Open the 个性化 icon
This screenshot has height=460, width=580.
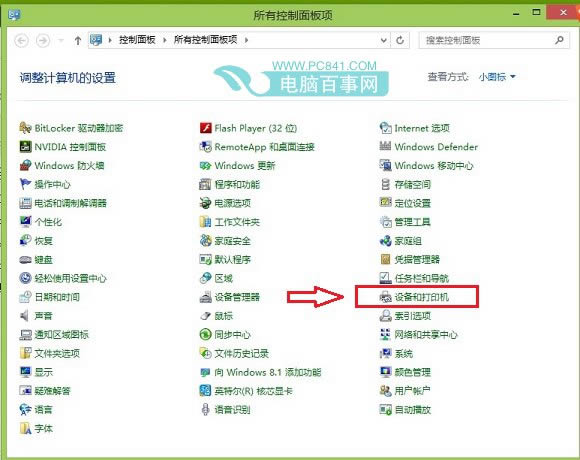pyautogui.click(x=25, y=222)
